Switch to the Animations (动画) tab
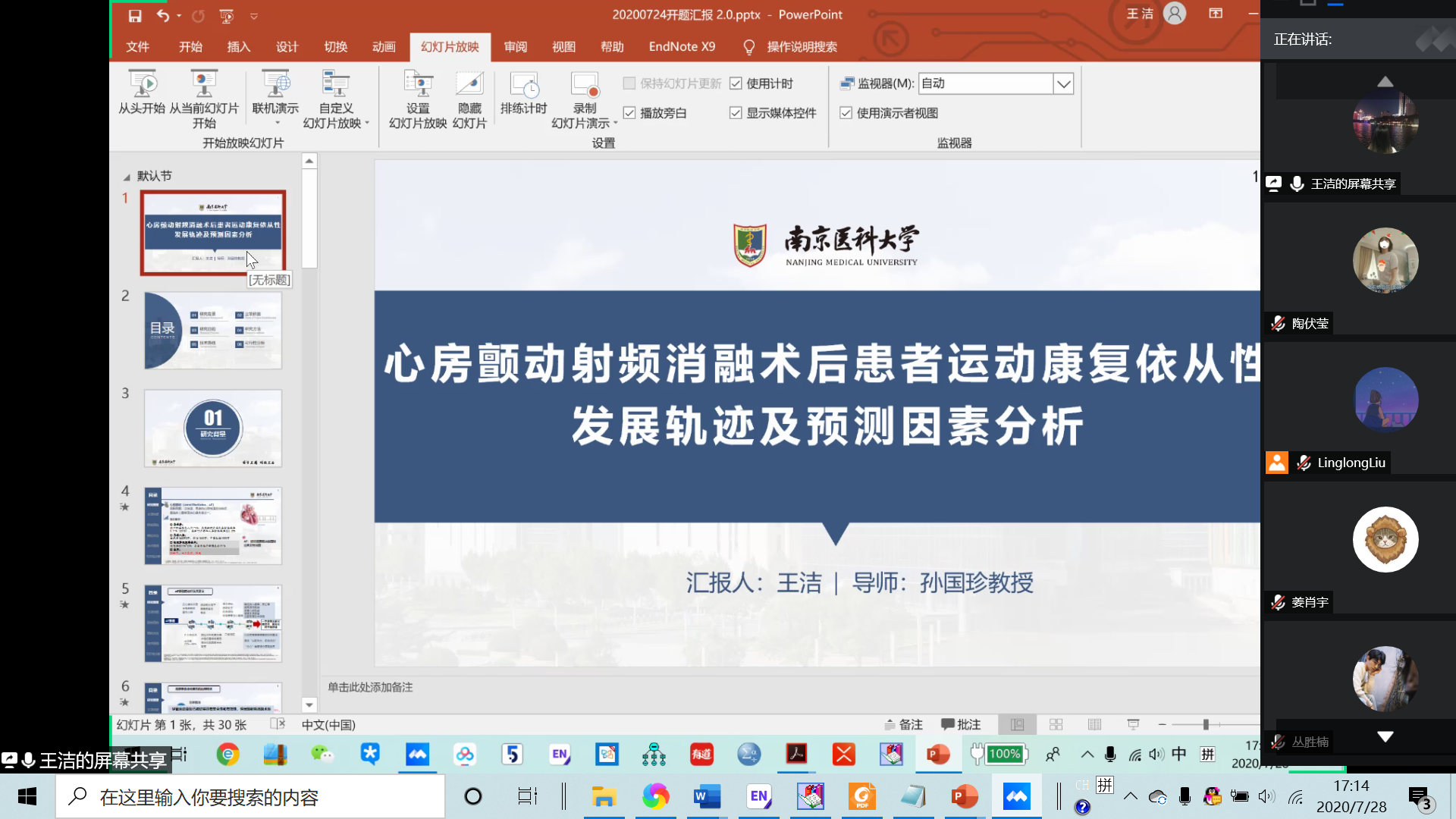1456x819 pixels. point(384,47)
